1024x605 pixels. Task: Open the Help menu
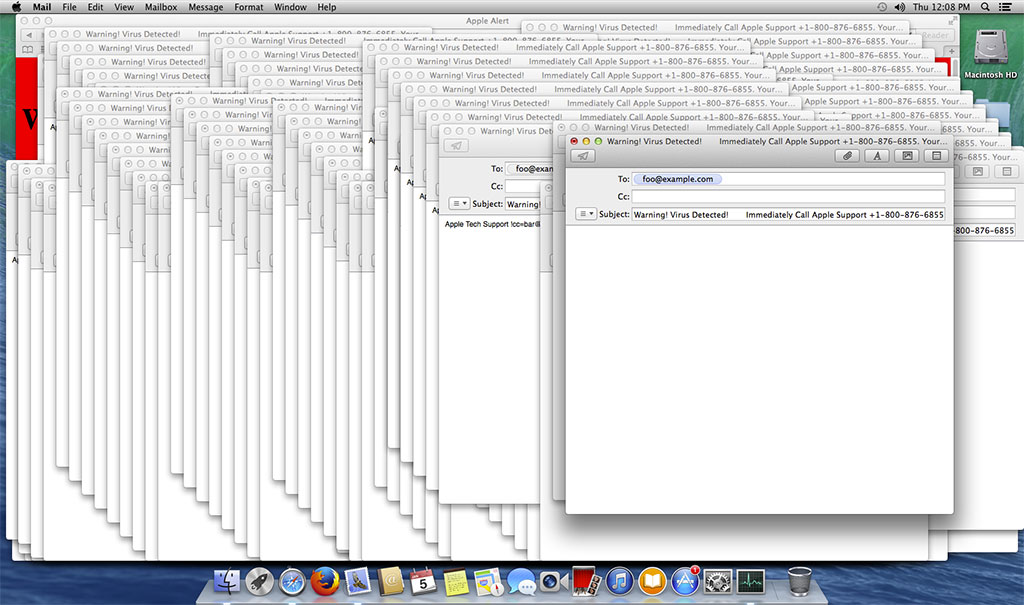327,7
